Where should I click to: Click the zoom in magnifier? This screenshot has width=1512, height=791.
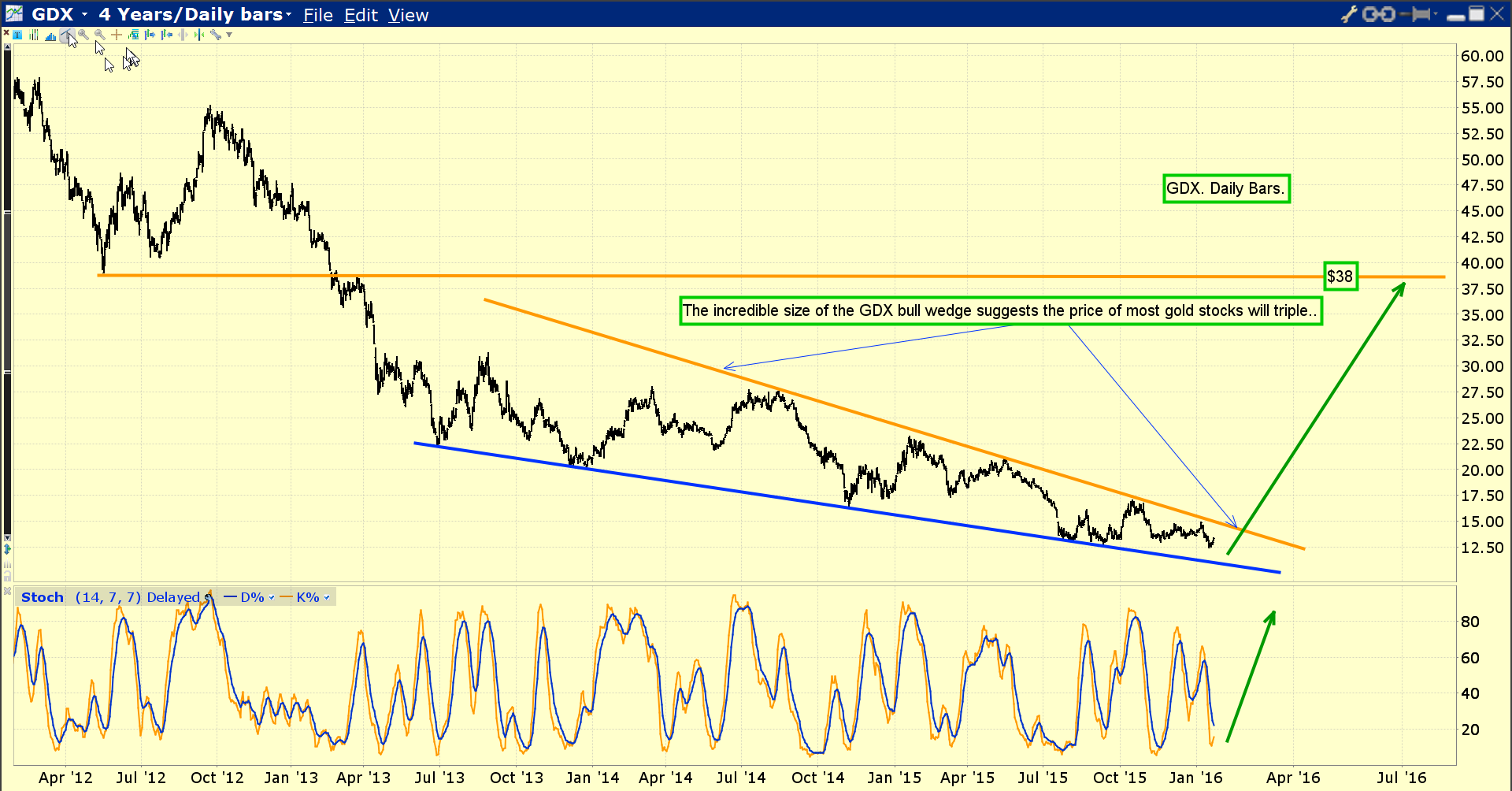click(x=83, y=35)
